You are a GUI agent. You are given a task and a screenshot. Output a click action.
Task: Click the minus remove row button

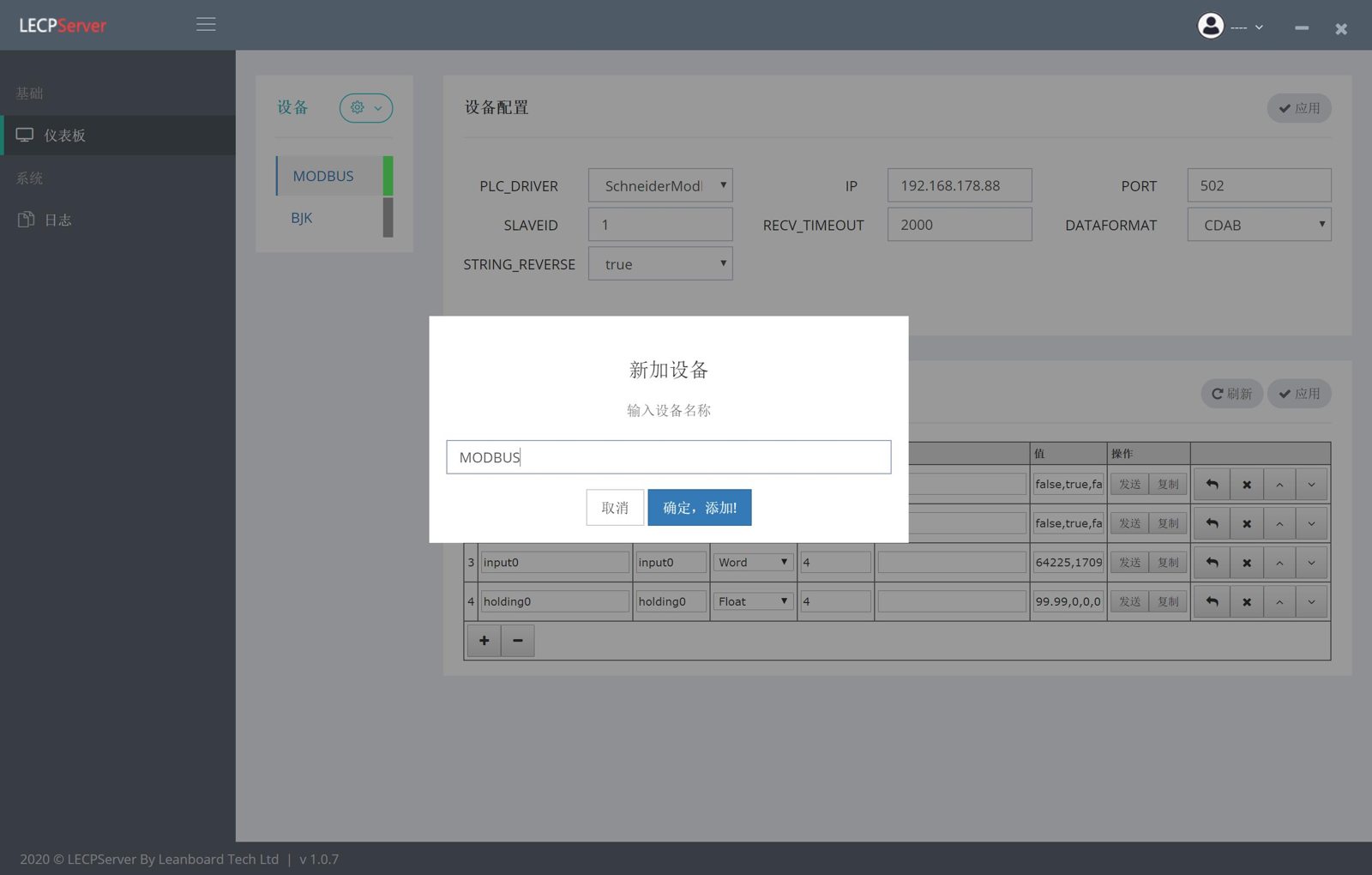tap(518, 641)
